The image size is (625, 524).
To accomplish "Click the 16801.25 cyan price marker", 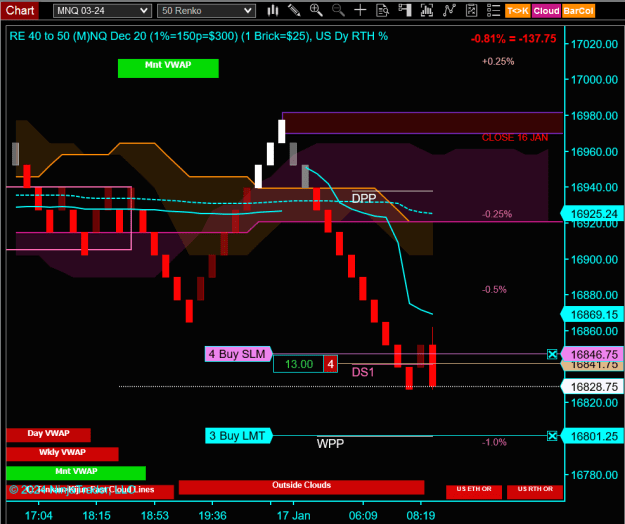I will (592, 436).
